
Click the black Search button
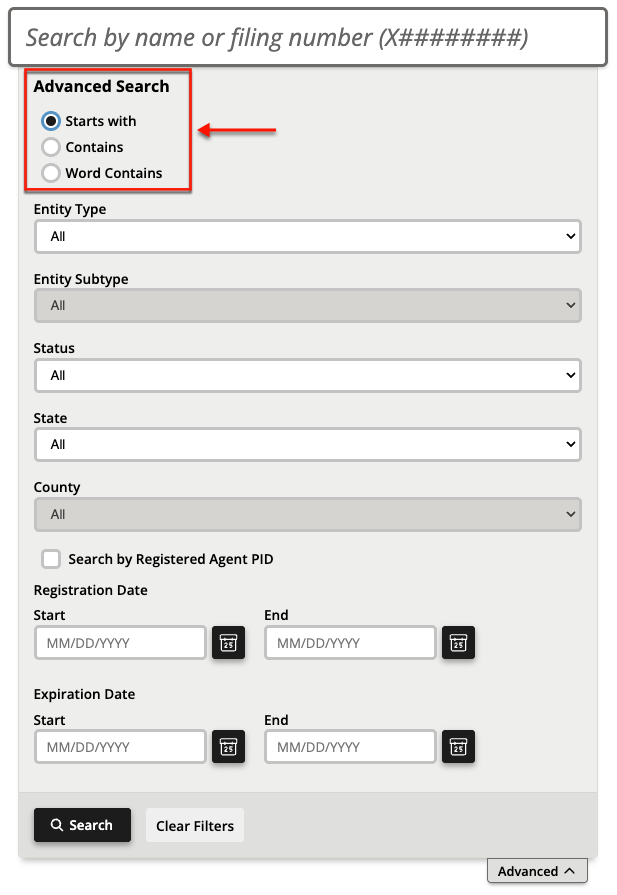(x=82, y=825)
